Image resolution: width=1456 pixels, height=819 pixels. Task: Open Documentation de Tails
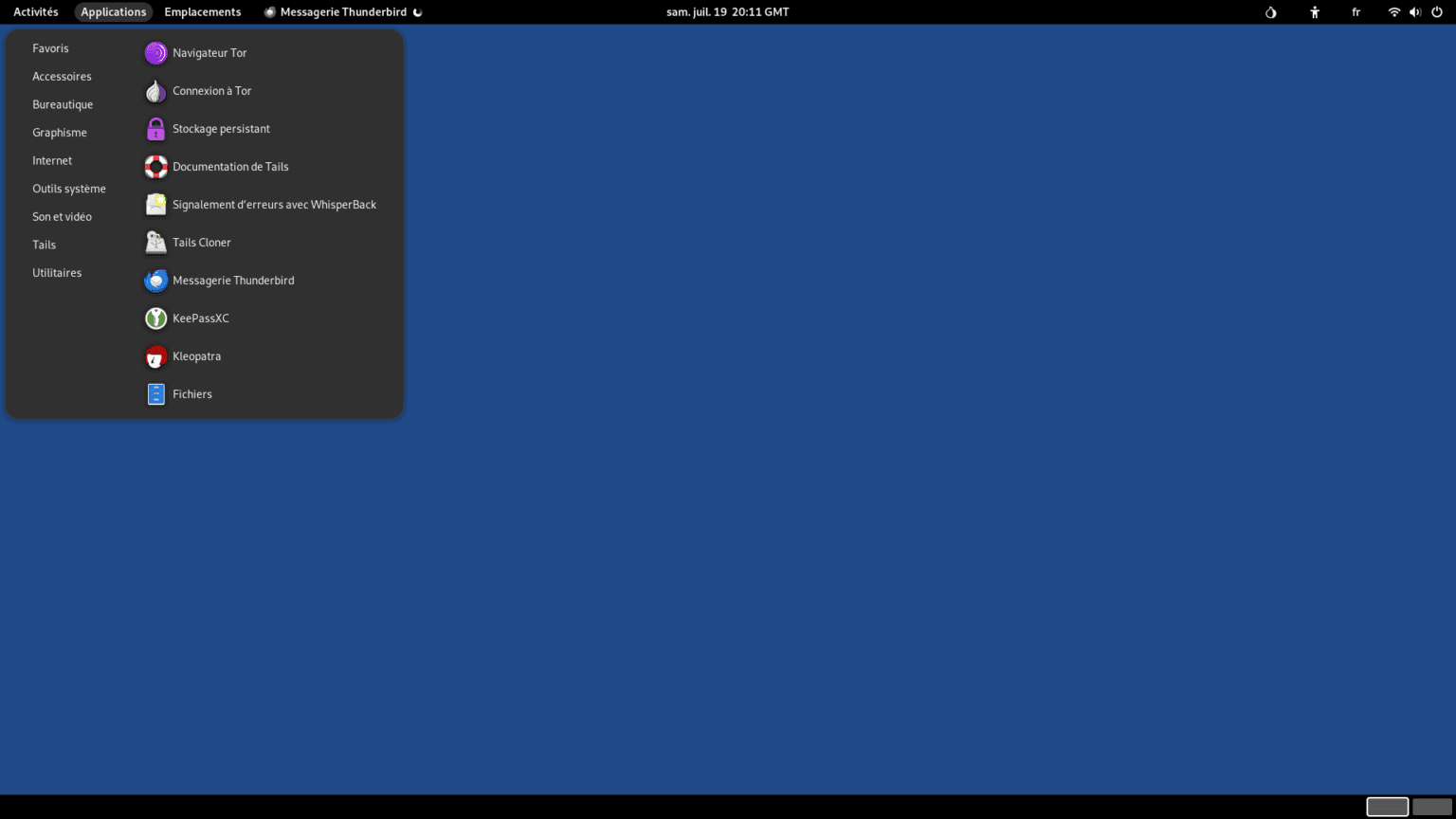(230, 167)
